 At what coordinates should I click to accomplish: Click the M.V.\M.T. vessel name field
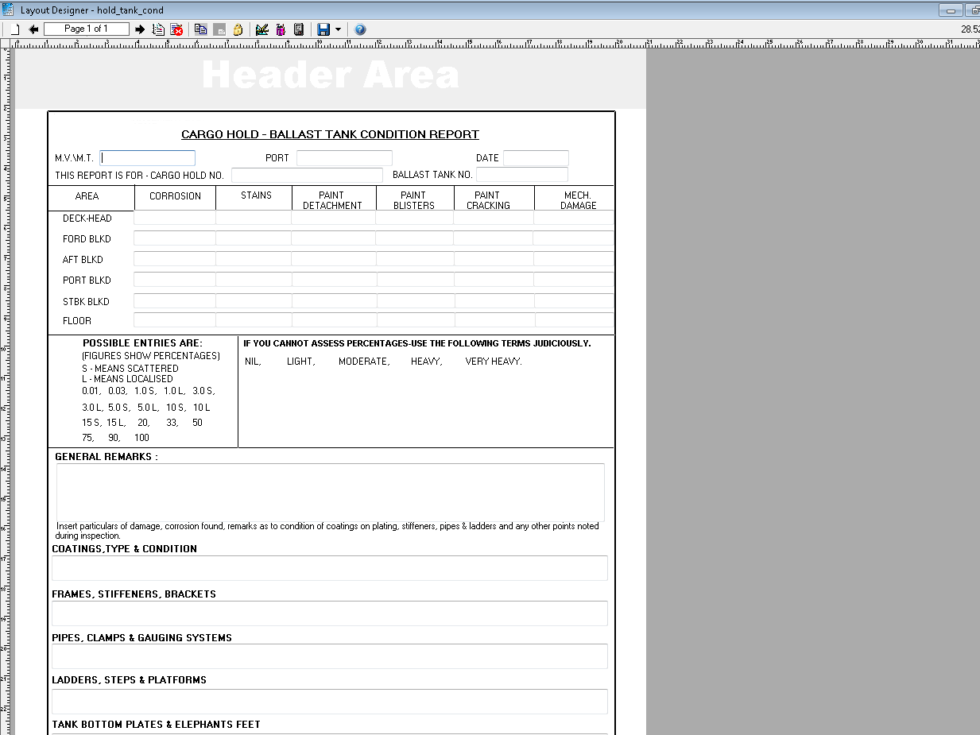tap(148, 158)
